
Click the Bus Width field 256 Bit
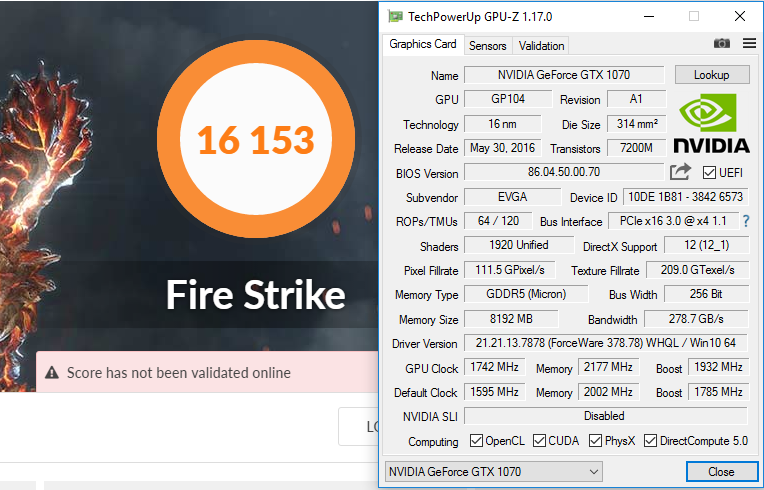[707, 294]
